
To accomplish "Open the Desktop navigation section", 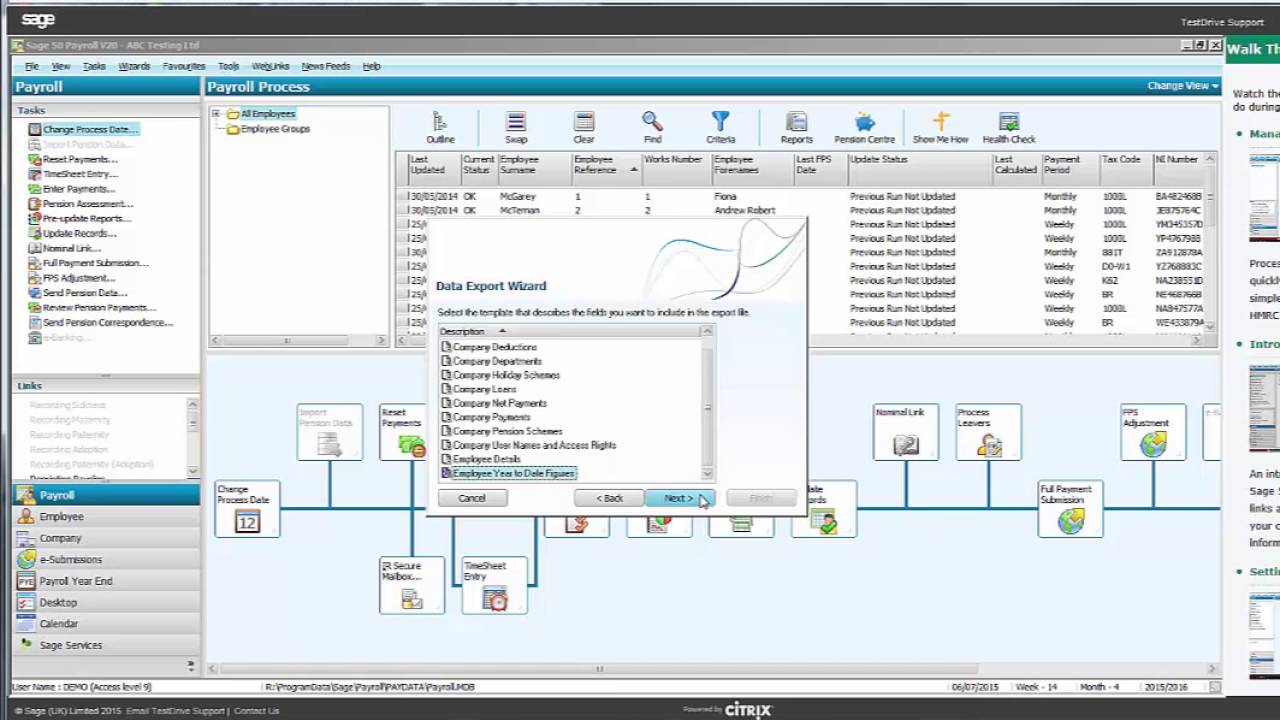I will click(x=106, y=602).
